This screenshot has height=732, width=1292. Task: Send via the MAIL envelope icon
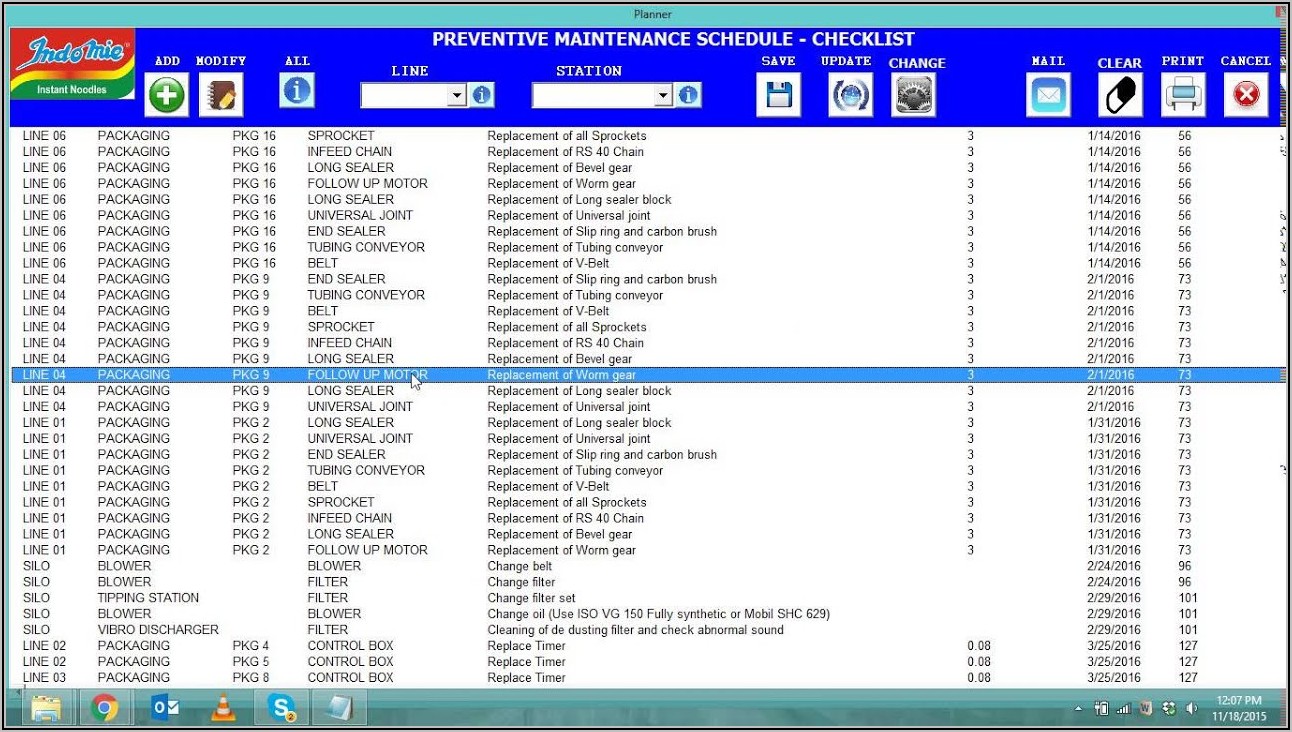click(1048, 96)
